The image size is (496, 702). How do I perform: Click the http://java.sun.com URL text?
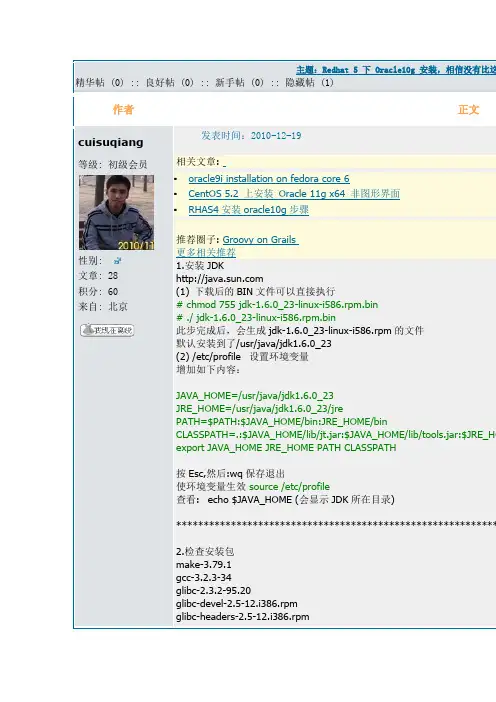click(219, 278)
